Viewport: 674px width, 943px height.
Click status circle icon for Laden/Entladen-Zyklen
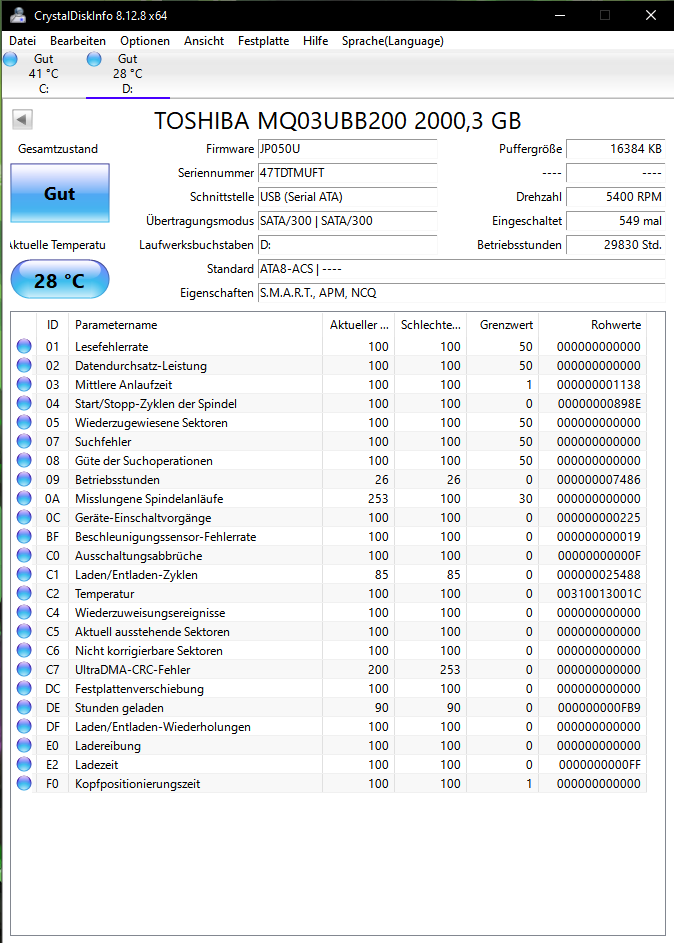[x=24, y=574]
